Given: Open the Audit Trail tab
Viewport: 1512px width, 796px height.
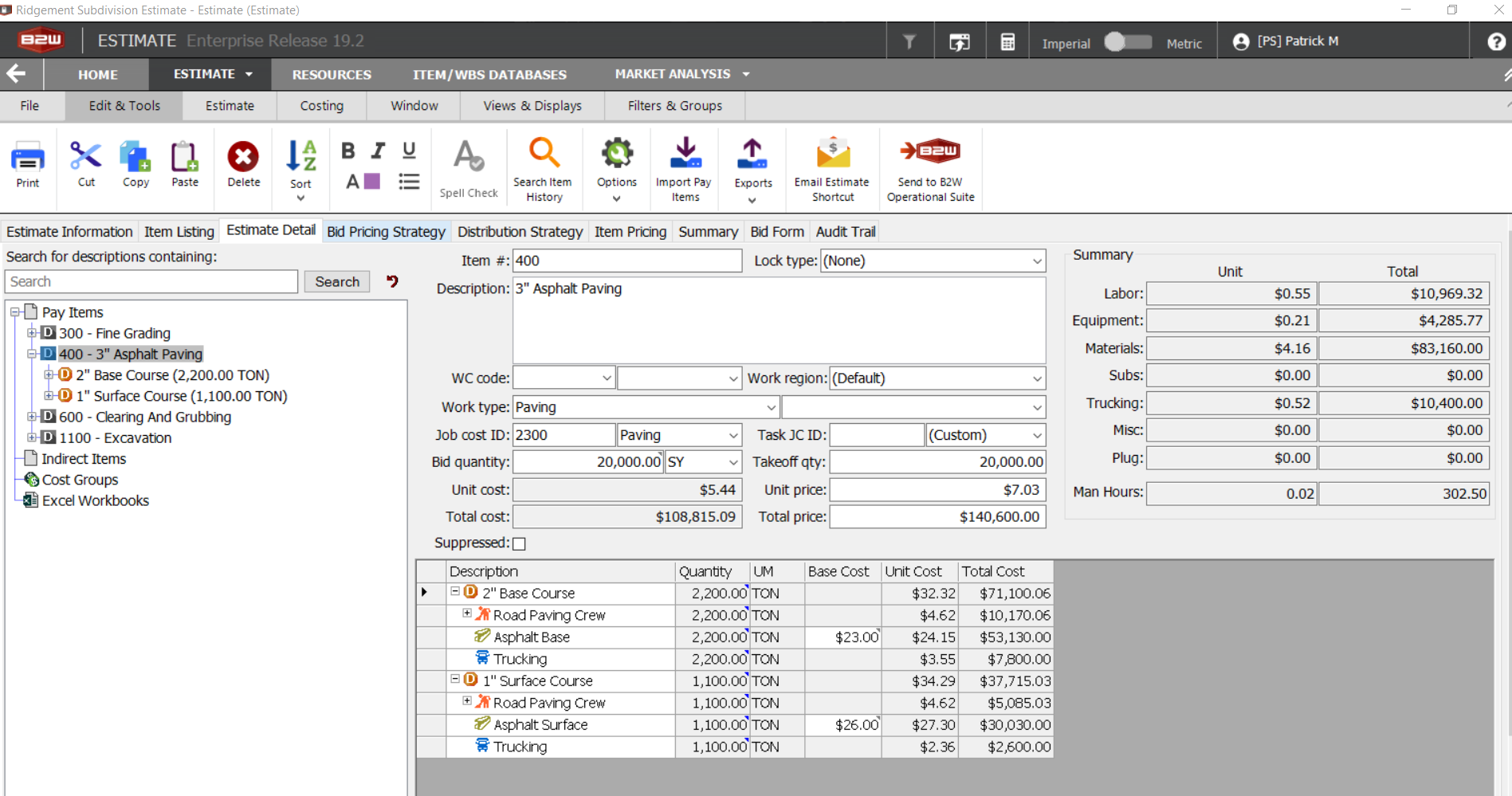Looking at the screenshot, I should (x=846, y=232).
